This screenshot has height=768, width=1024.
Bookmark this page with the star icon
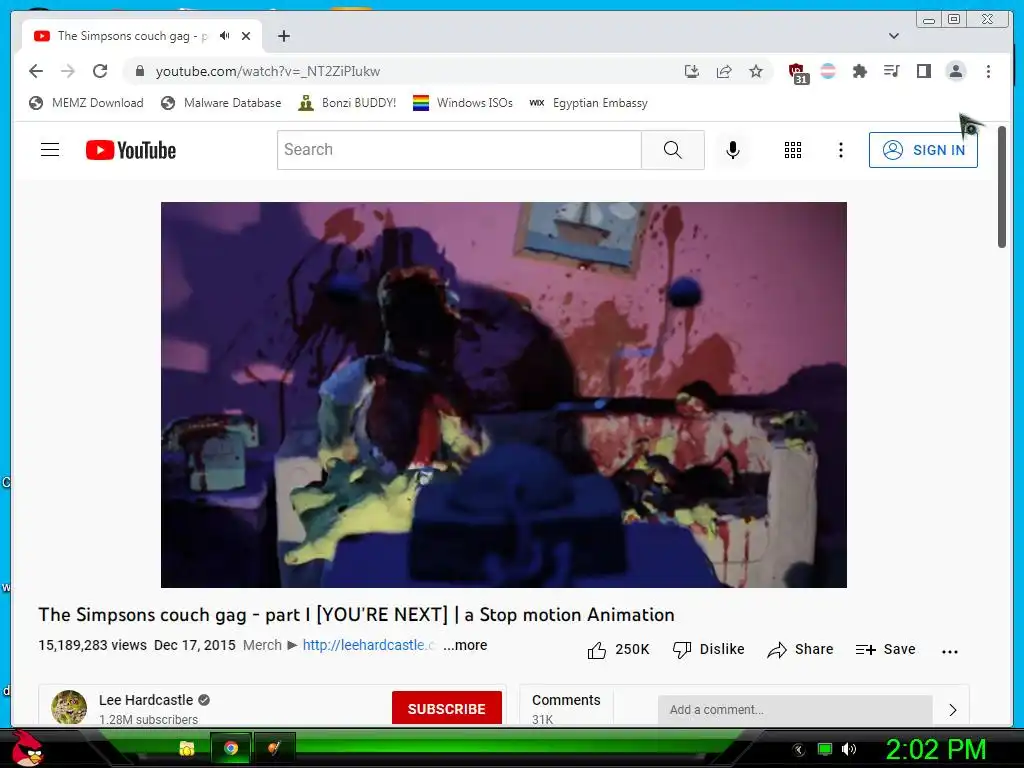756,71
